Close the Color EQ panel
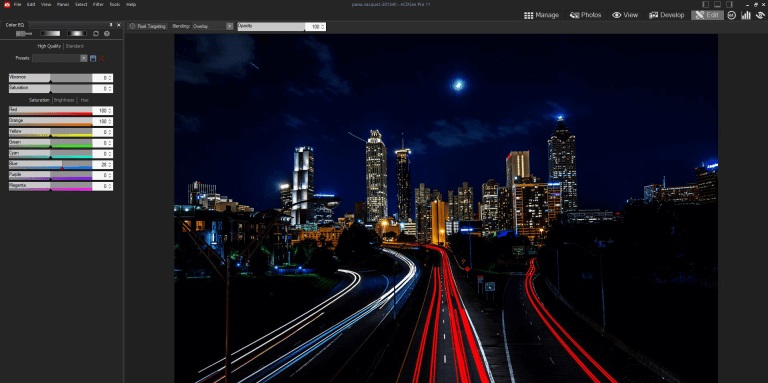The width and height of the screenshot is (768, 383). [119, 24]
